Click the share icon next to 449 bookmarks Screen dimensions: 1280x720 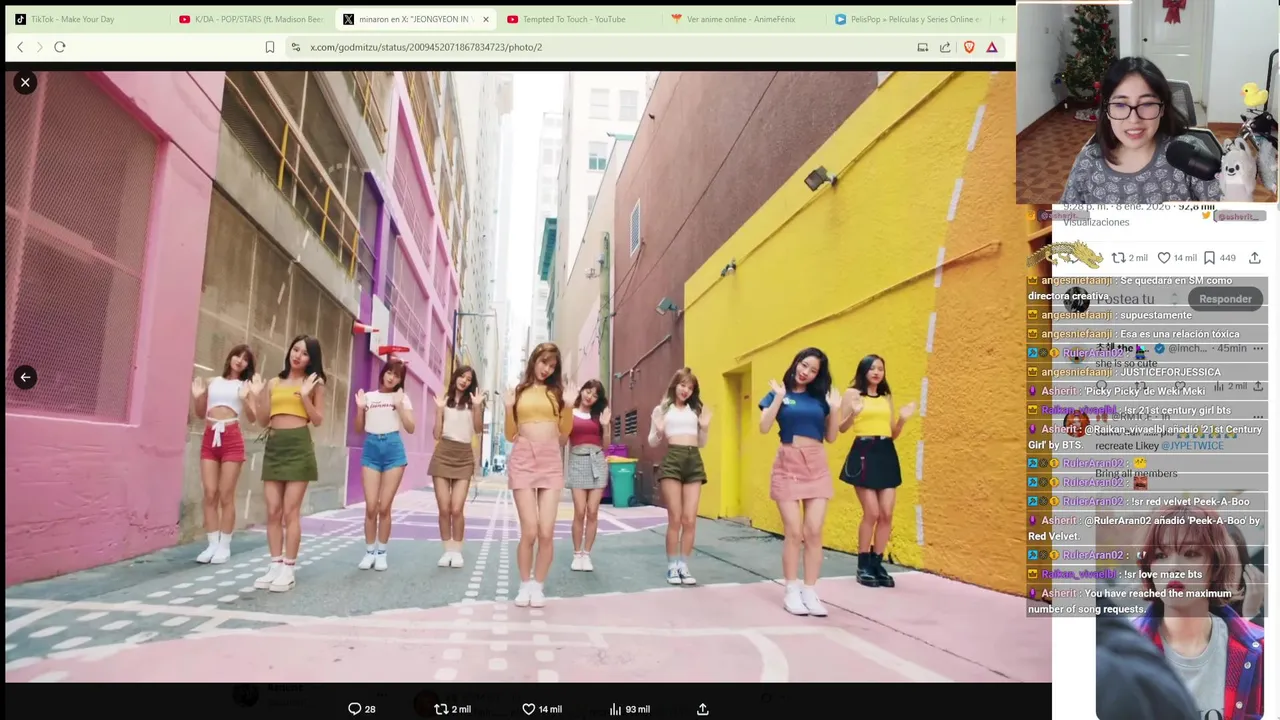point(1255,258)
